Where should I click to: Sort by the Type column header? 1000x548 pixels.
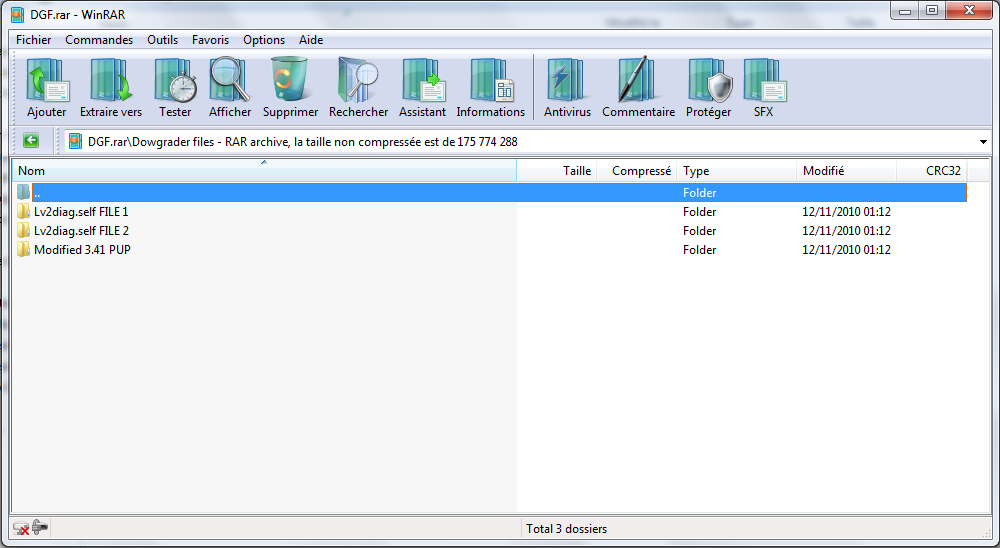click(737, 171)
